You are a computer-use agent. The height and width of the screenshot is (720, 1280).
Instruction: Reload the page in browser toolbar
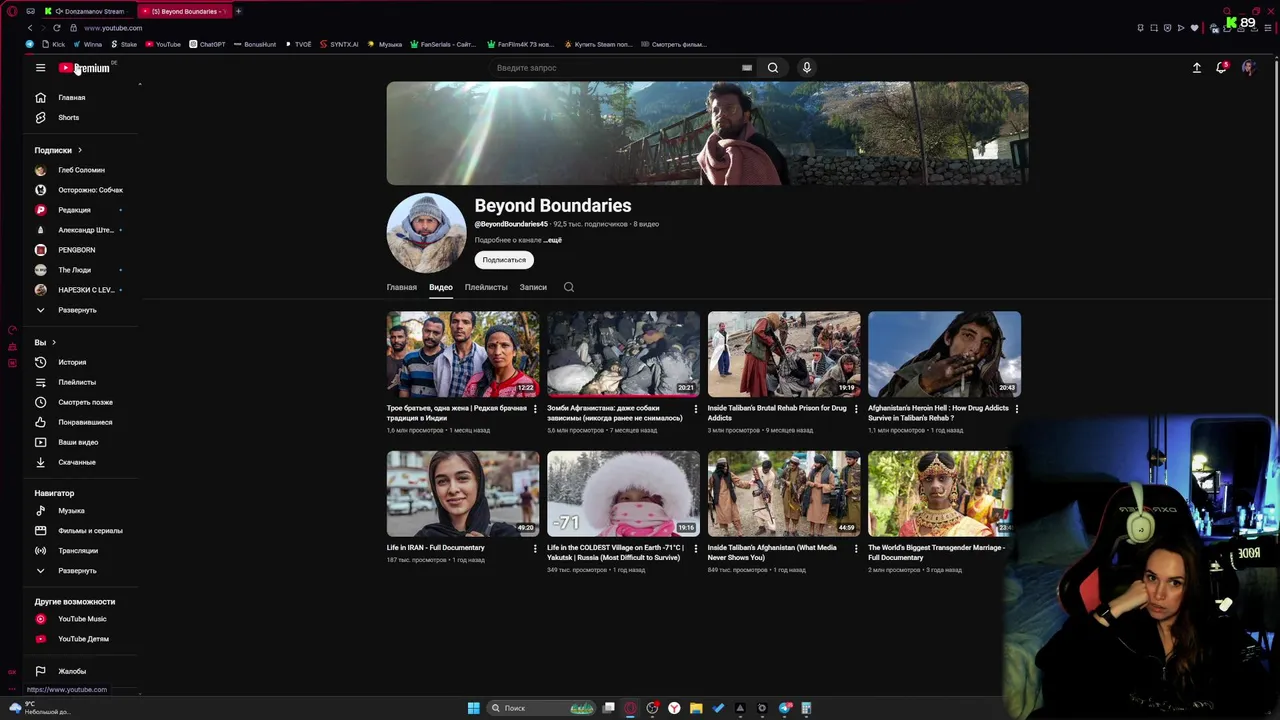coord(57,28)
